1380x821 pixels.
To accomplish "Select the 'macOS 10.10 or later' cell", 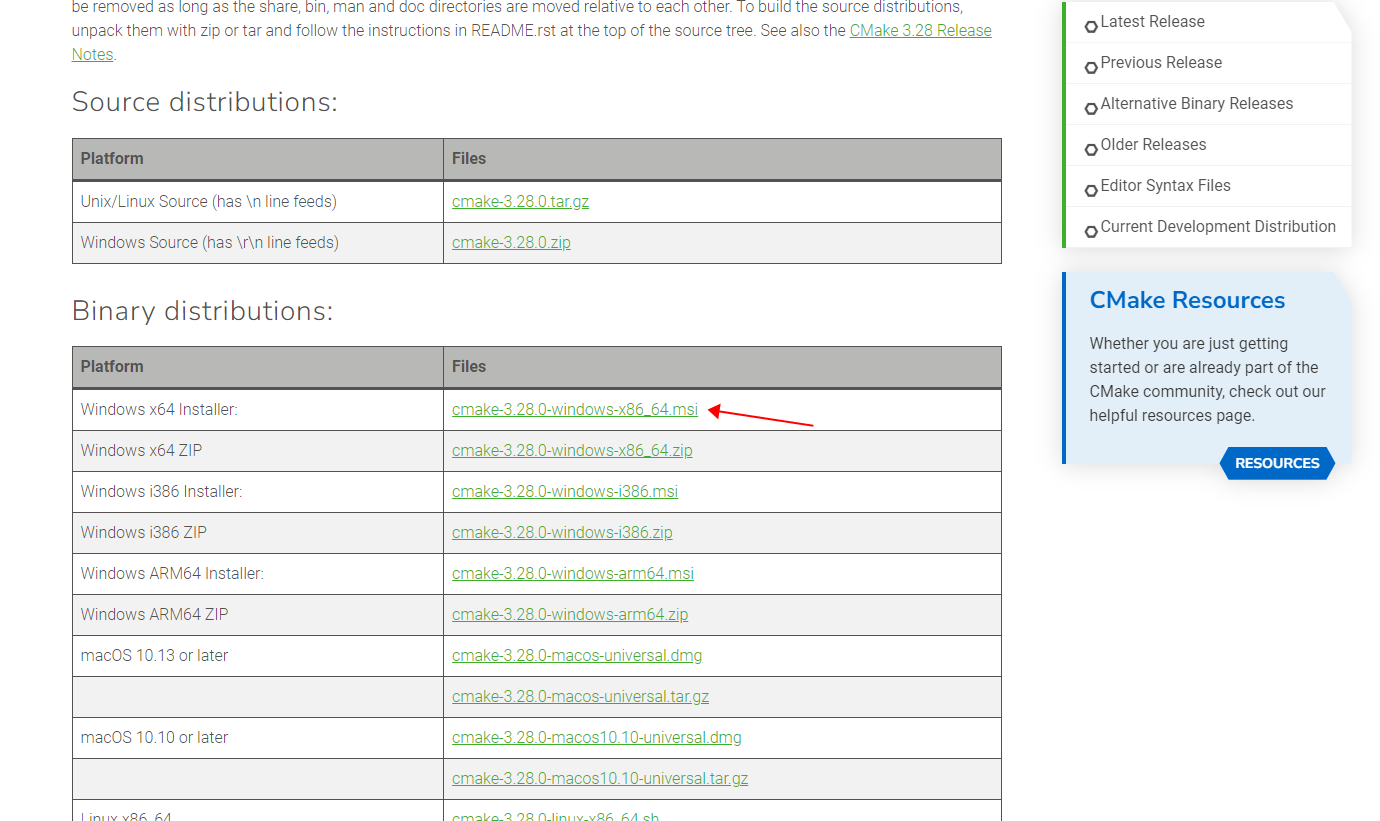I will [258, 737].
